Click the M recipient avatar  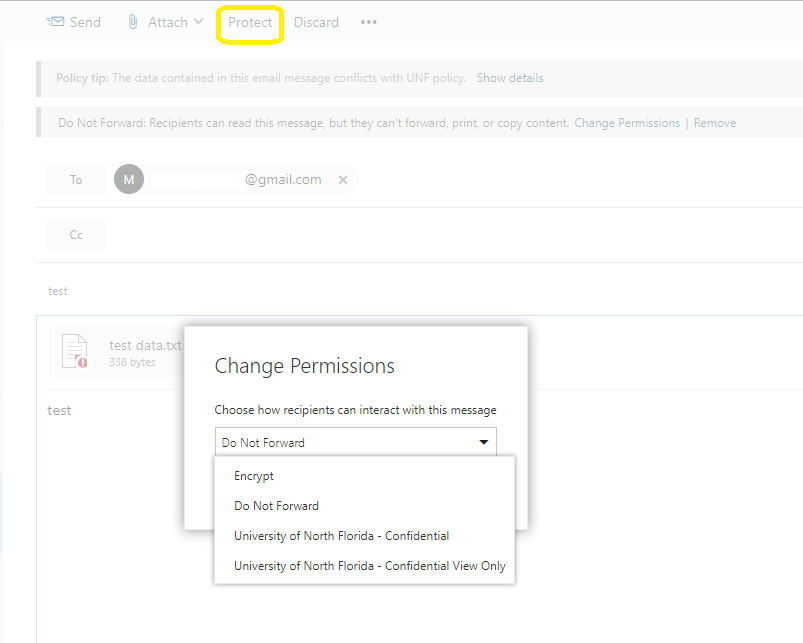coord(129,179)
